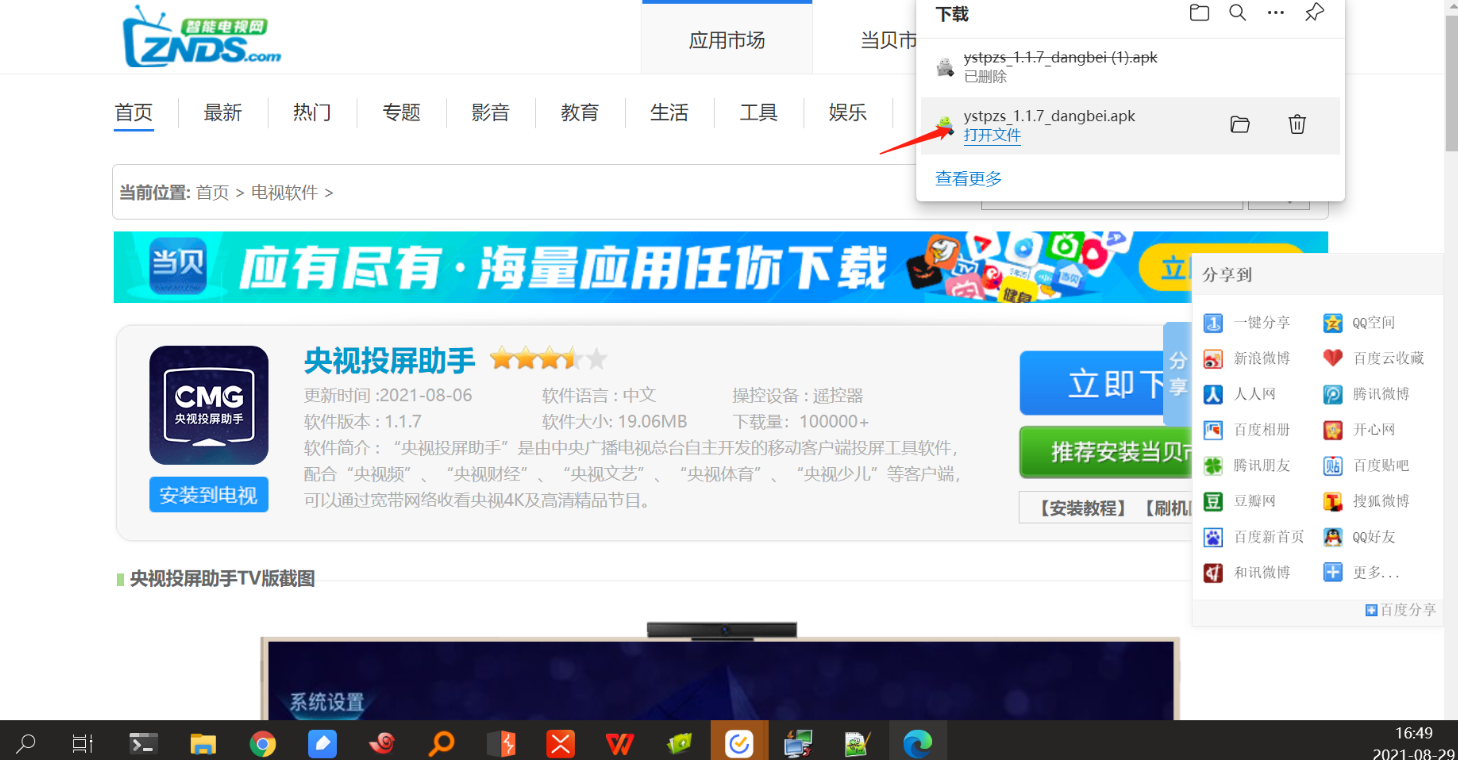Select the 娱乐 category

click(848, 113)
